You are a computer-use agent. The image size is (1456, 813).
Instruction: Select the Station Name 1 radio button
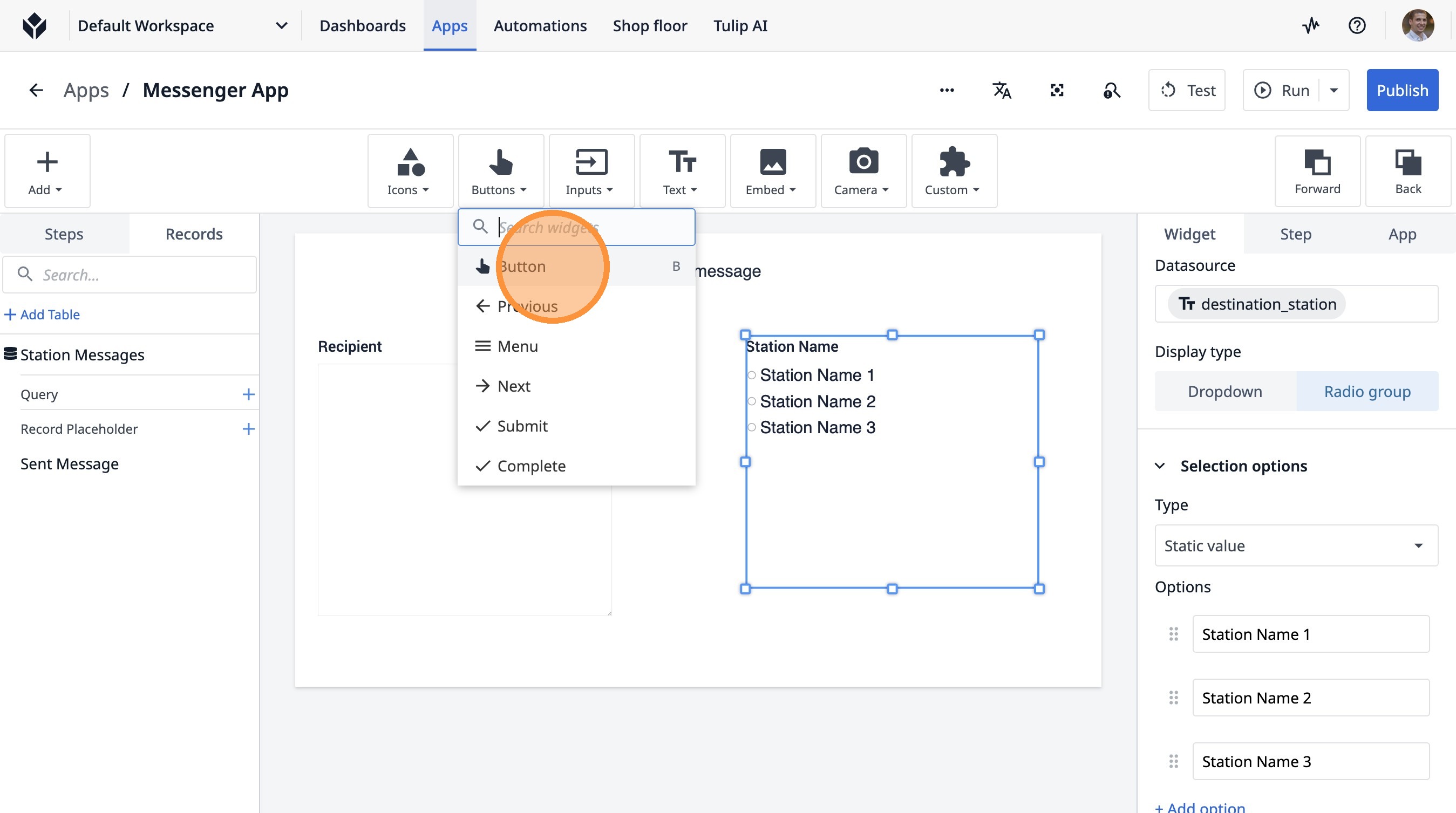(x=752, y=375)
